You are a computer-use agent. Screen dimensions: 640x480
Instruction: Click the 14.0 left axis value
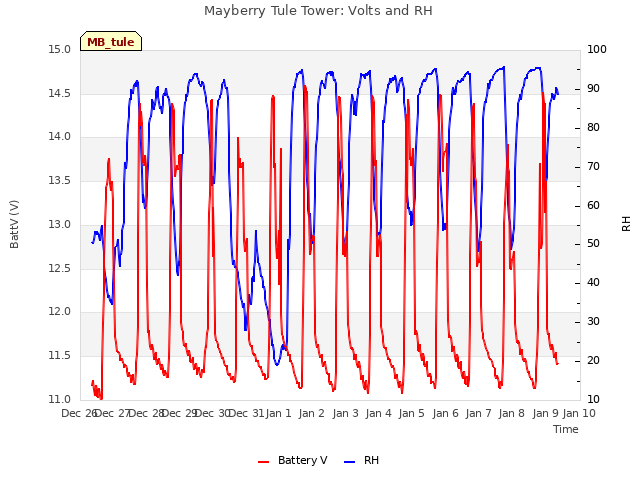tap(60, 137)
